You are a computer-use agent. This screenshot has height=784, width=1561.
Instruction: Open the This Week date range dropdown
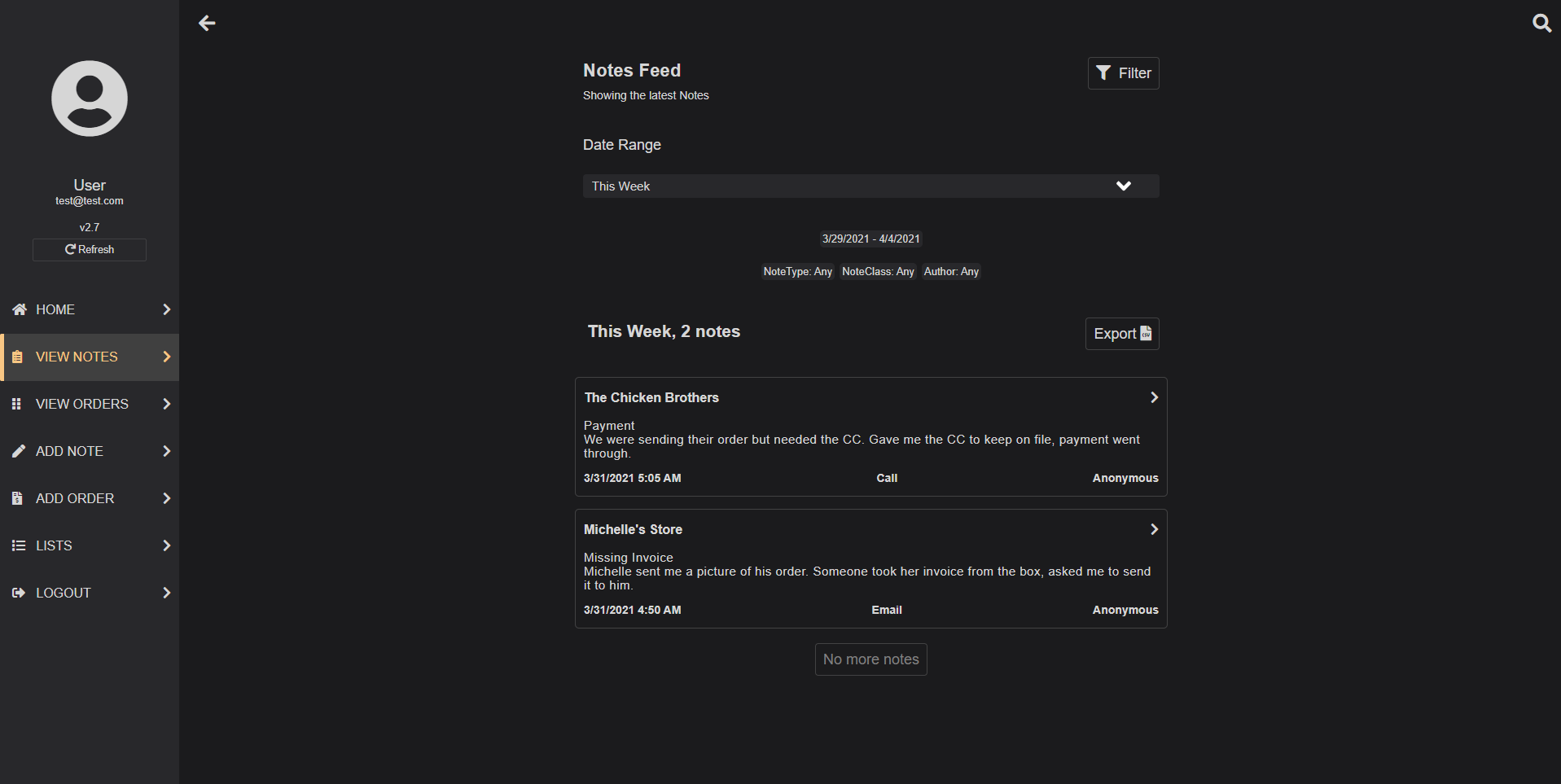tap(870, 186)
